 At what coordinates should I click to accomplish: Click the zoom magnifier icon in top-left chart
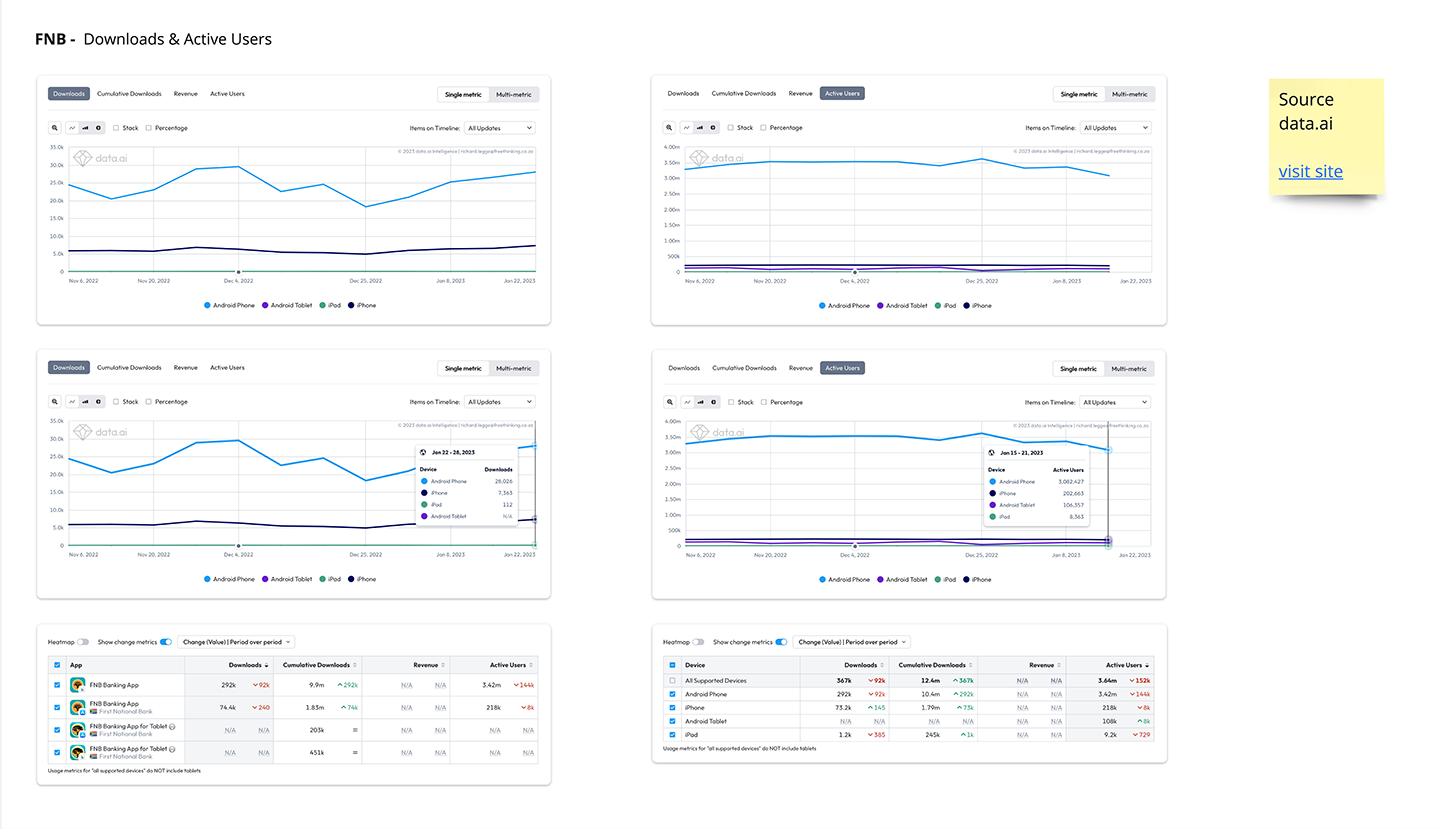pyautogui.click(x=56, y=128)
